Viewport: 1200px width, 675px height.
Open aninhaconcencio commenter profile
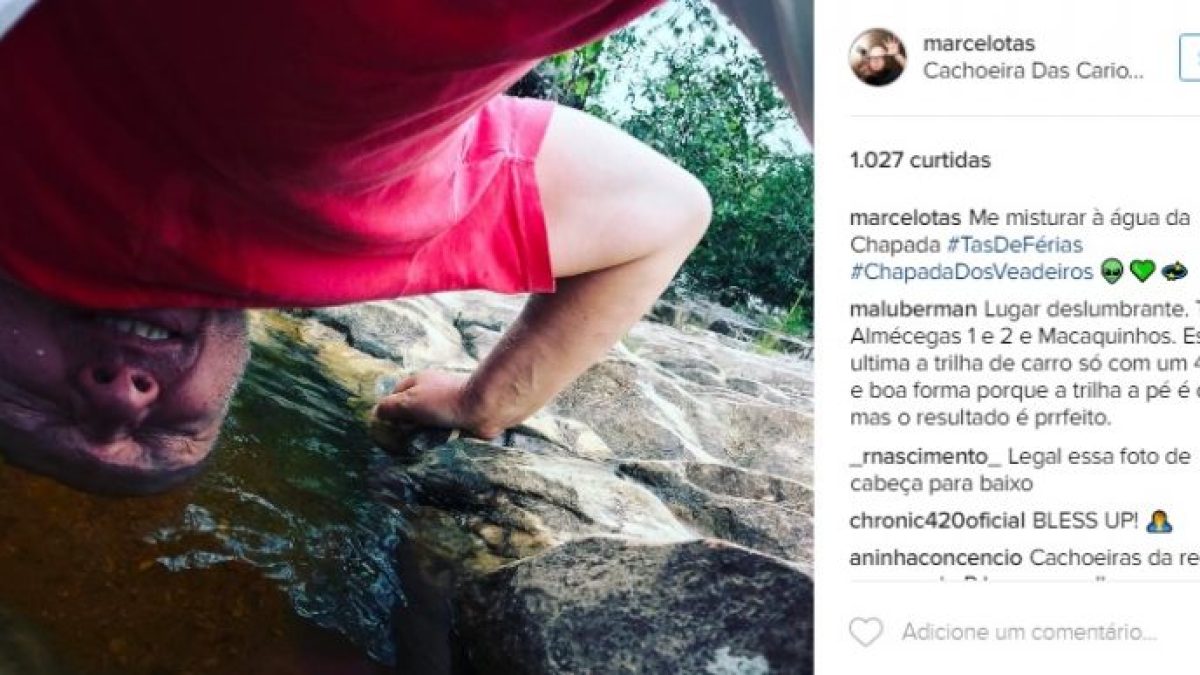935,558
